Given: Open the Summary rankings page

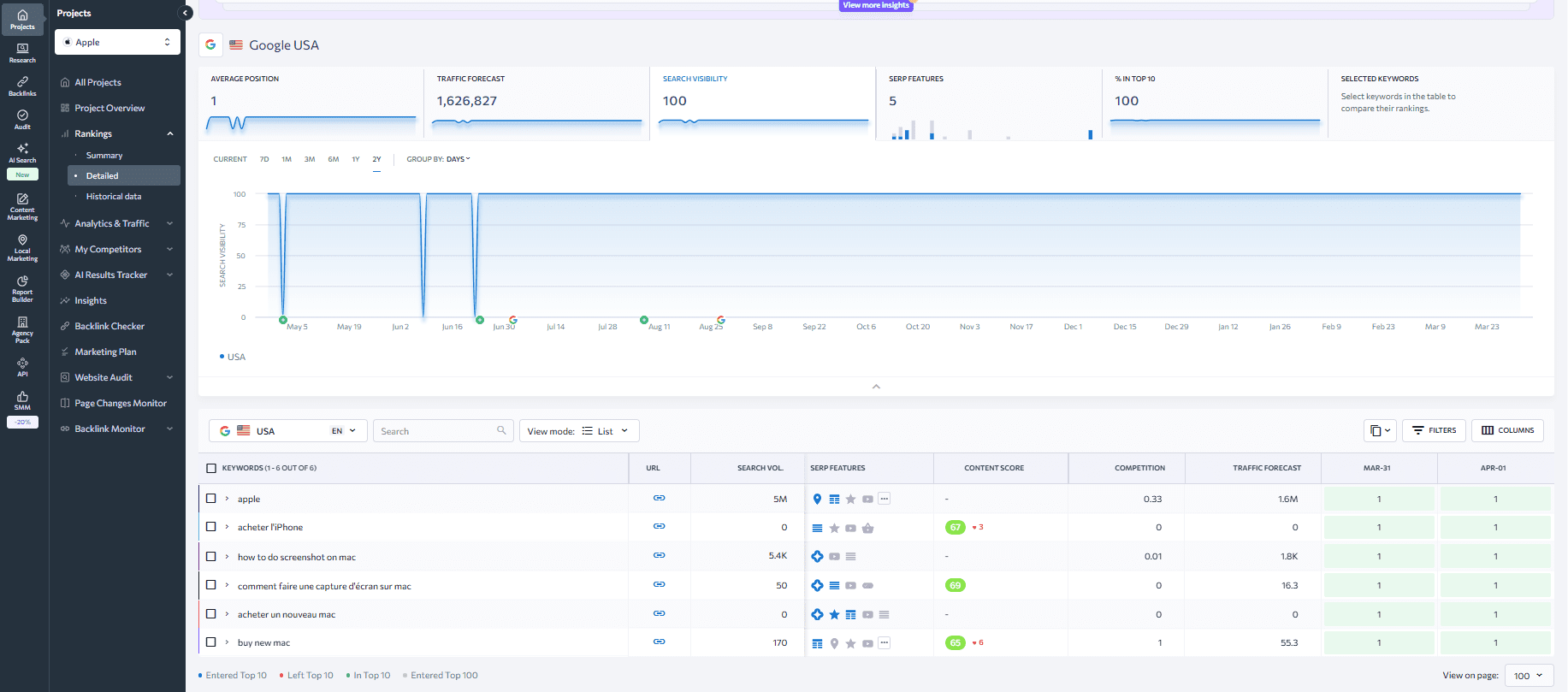Looking at the screenshot, I should coord(104,156).
